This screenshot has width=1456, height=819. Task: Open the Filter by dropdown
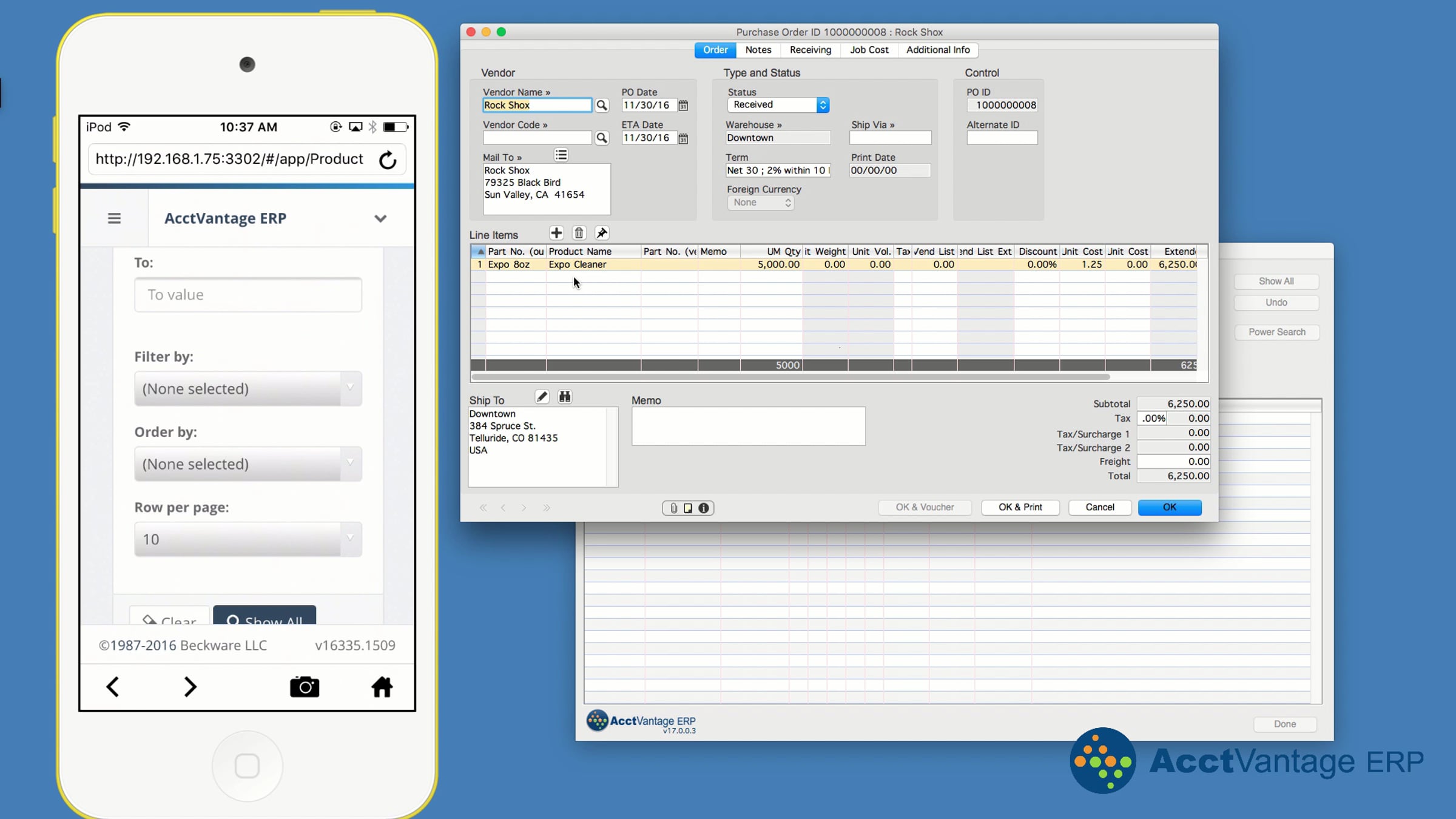tap(248, 389)
